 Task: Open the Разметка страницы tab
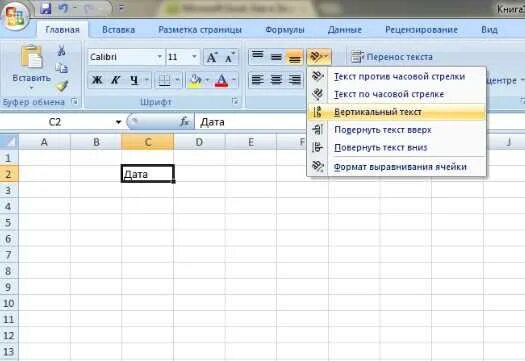200,30
